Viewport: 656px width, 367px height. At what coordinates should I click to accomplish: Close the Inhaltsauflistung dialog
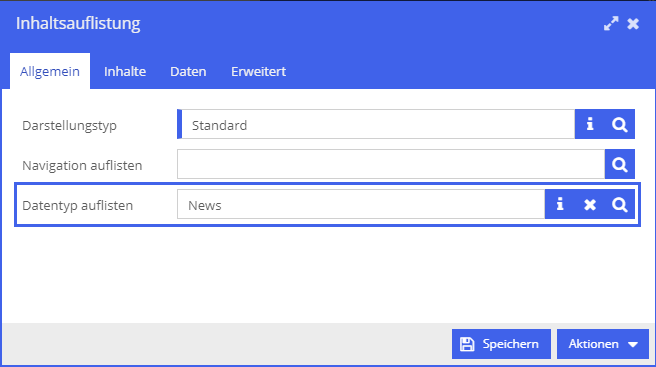pyautogui.click(x=633, y=24)
